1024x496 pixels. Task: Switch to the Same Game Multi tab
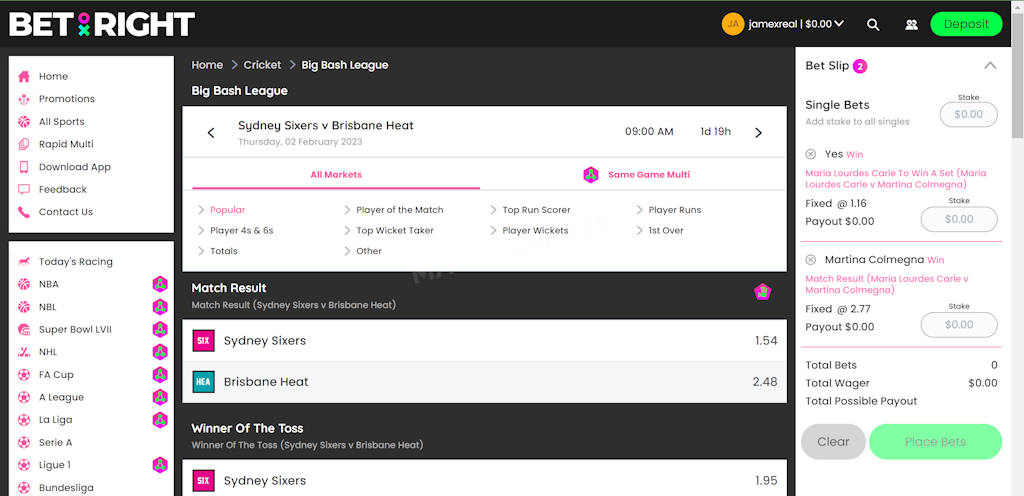(x=636, y=175)
